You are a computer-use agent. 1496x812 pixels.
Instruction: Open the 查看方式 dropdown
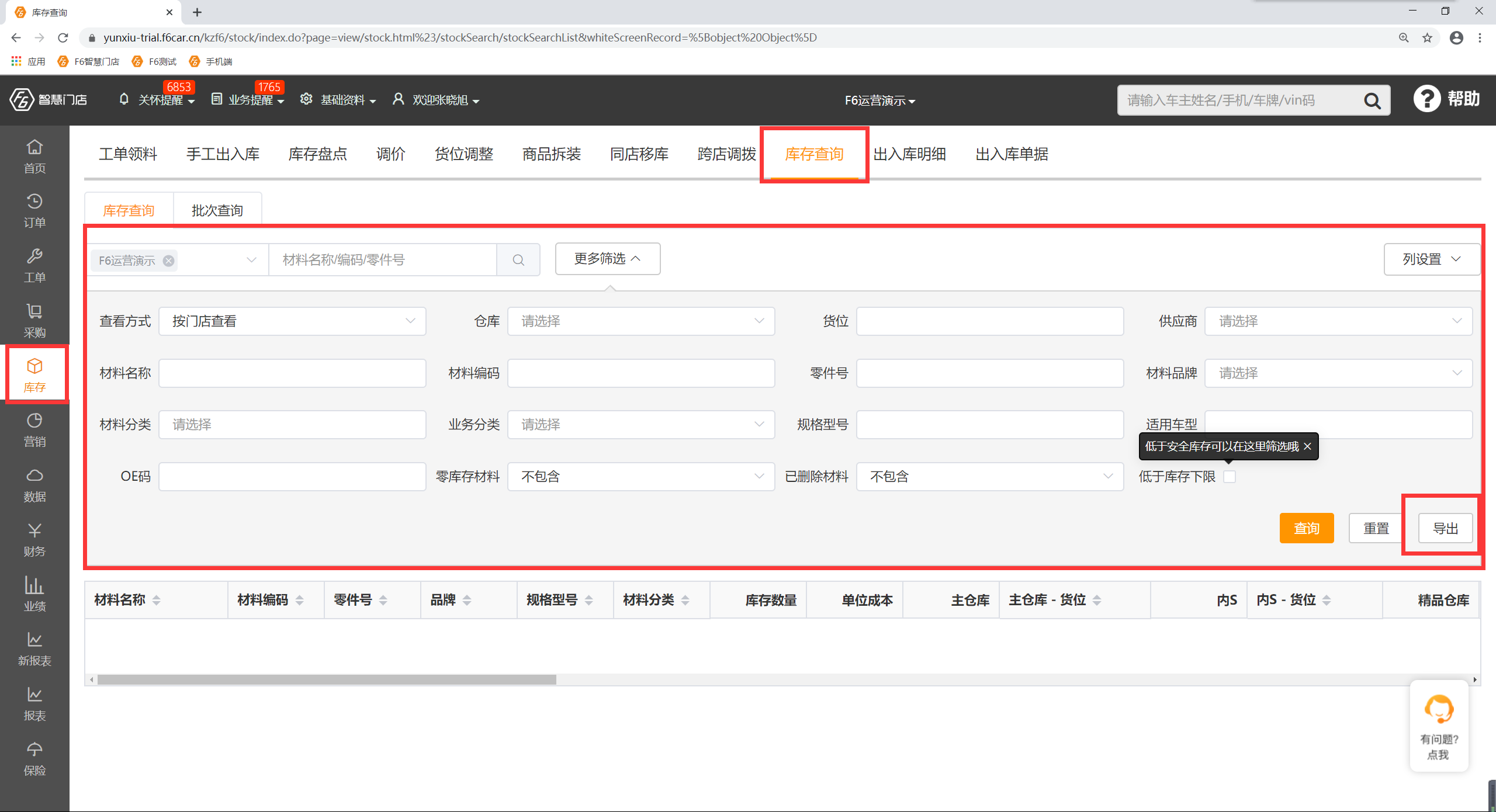(x=292, y=321)
